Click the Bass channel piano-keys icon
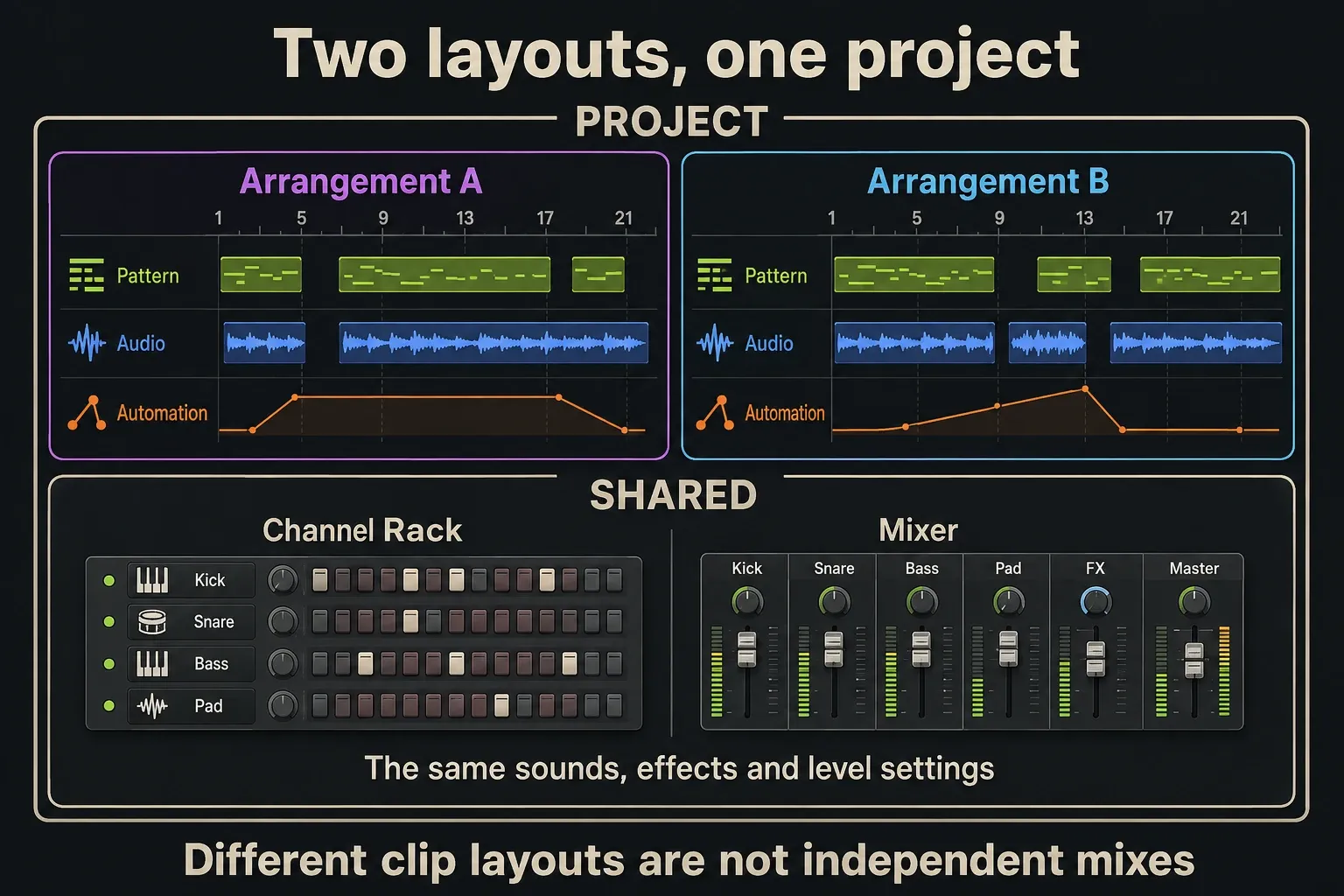 (x=152, y=664)
